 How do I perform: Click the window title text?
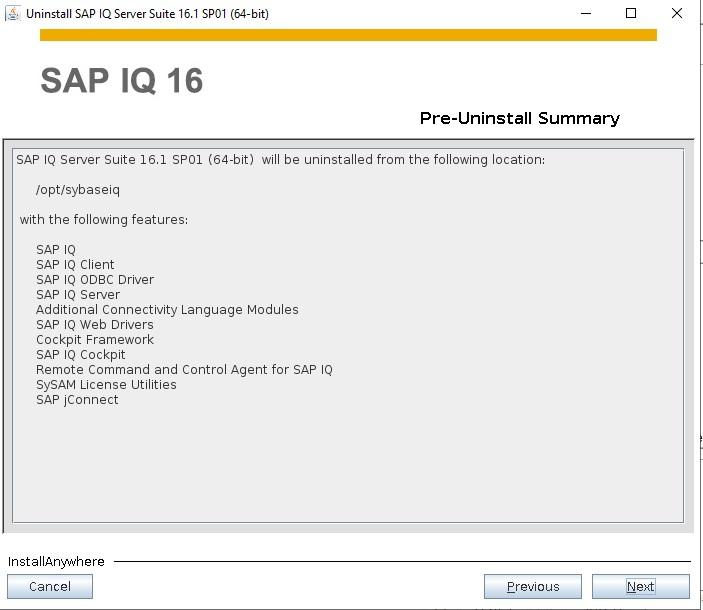[147, 13]
